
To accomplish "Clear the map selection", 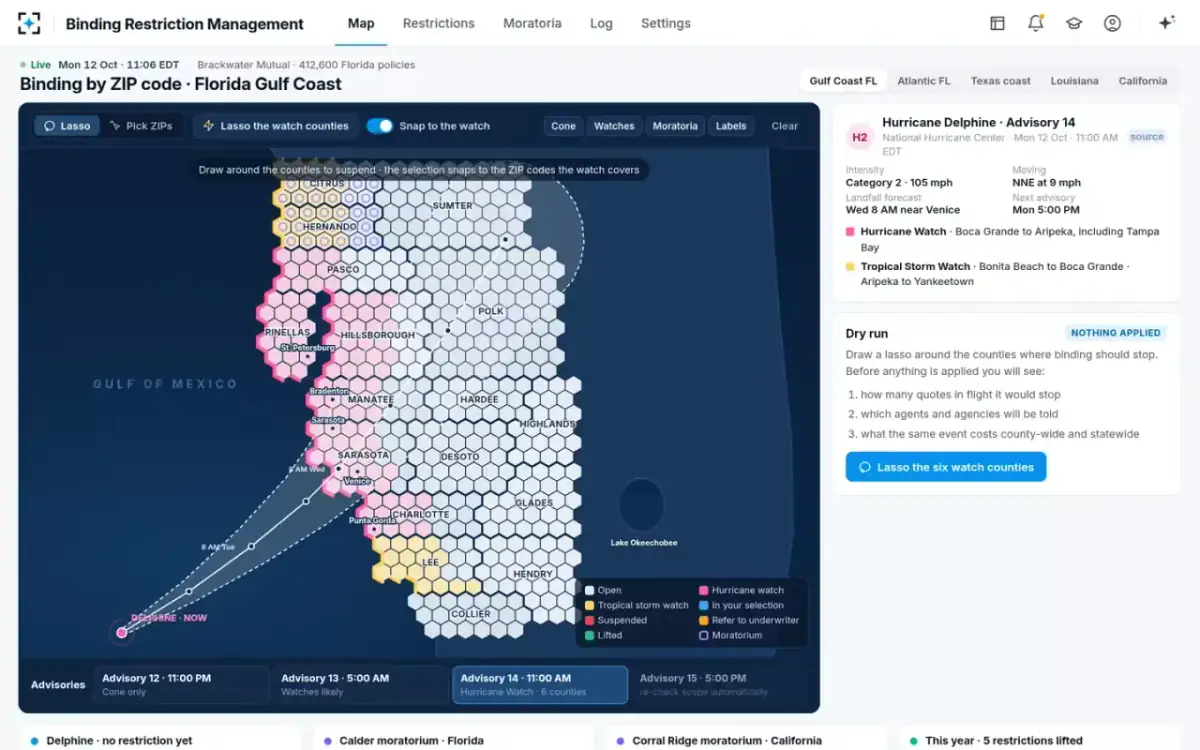I will [x=785, y=126].
